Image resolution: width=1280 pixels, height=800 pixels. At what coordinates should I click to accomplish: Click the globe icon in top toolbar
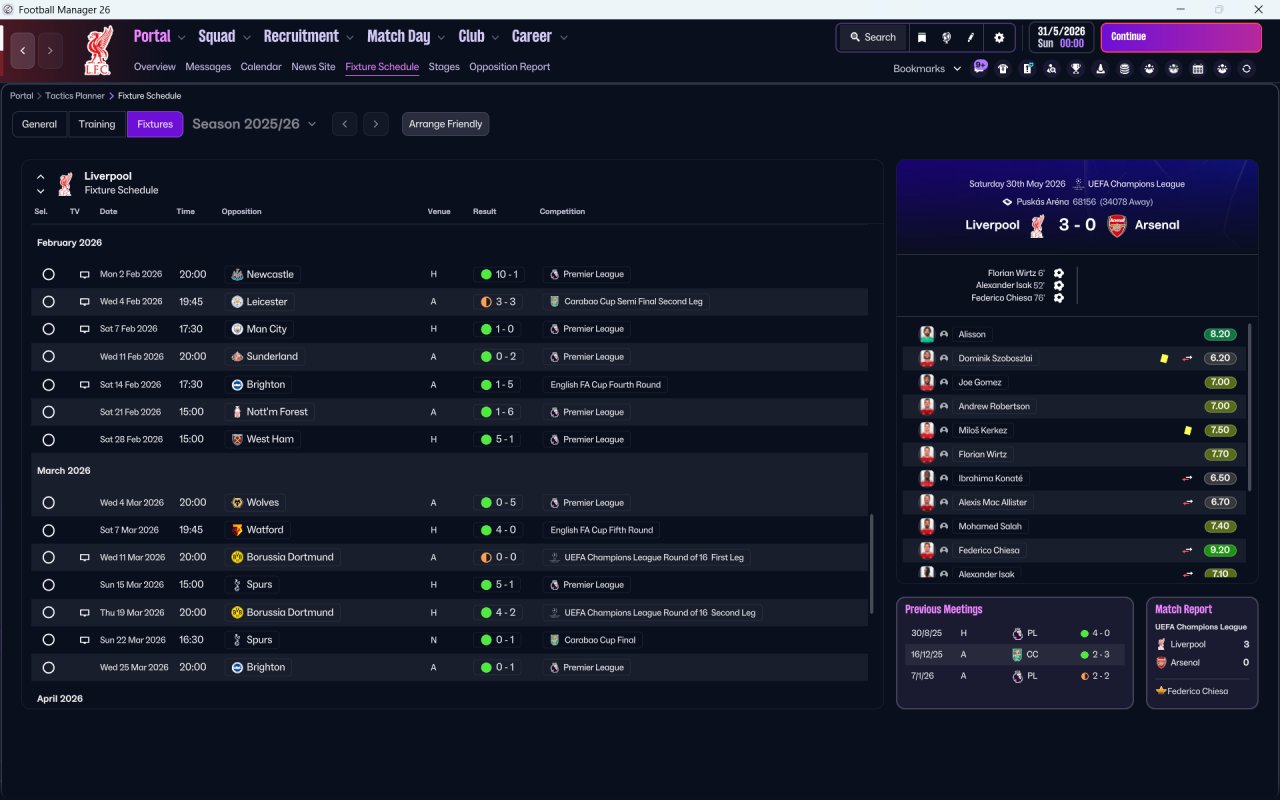click(x=946, y=37)
